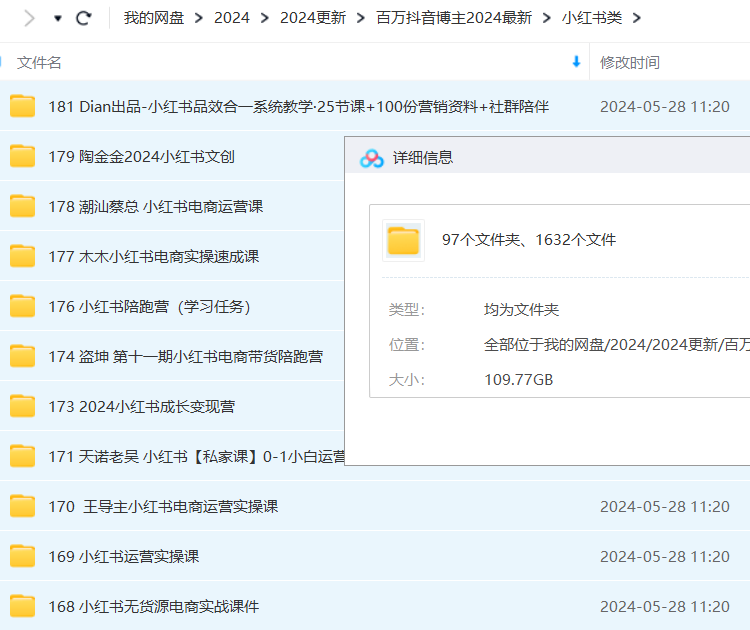Select folder icon of 176 小红书陪跑营

click(23, 306)
